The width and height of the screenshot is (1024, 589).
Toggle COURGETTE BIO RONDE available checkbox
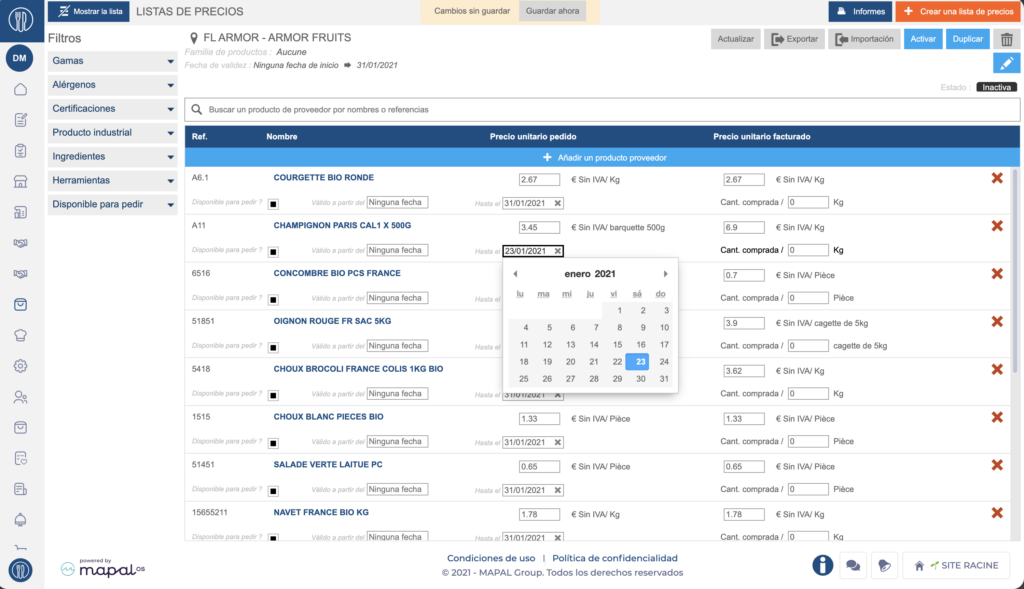[x=274, y=204]
